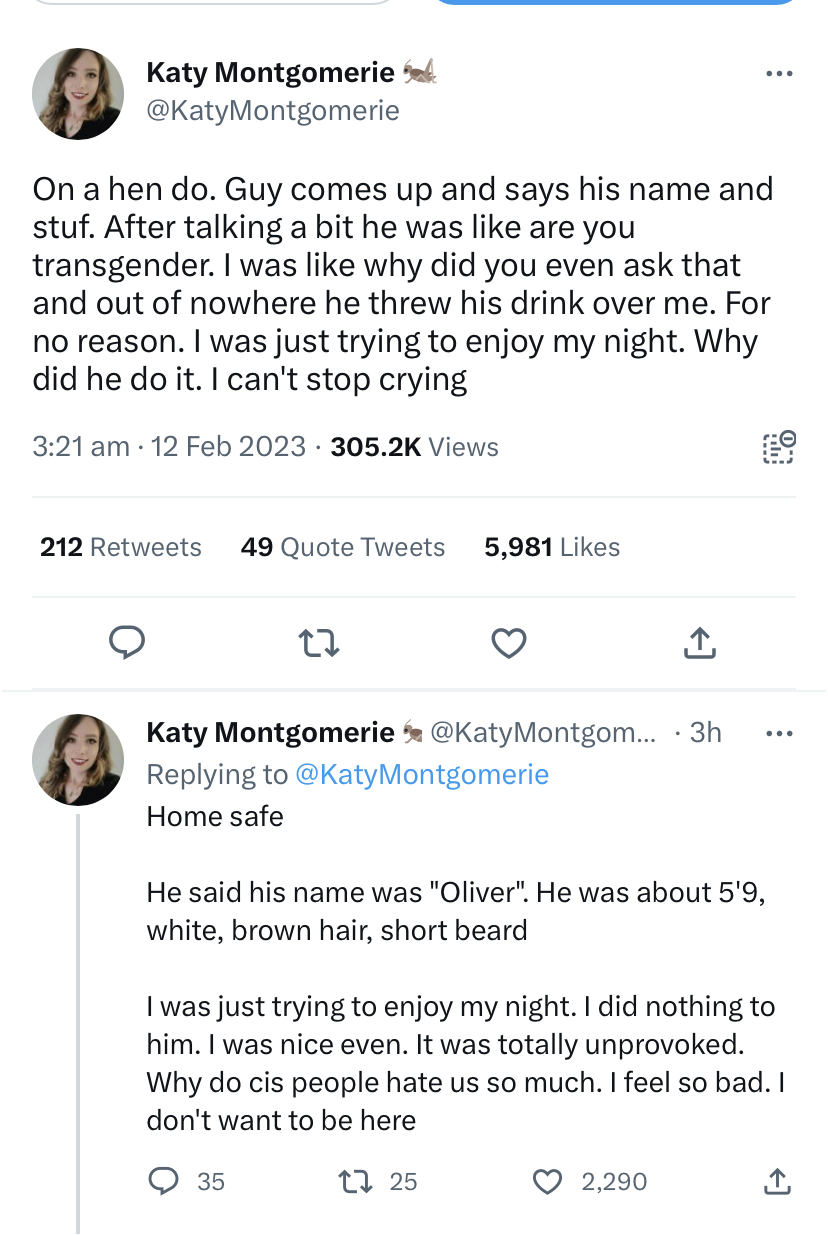Click the tweet timestamp 3:21 am
This screenshot has width=828, height=1235.
coord(81,446)
